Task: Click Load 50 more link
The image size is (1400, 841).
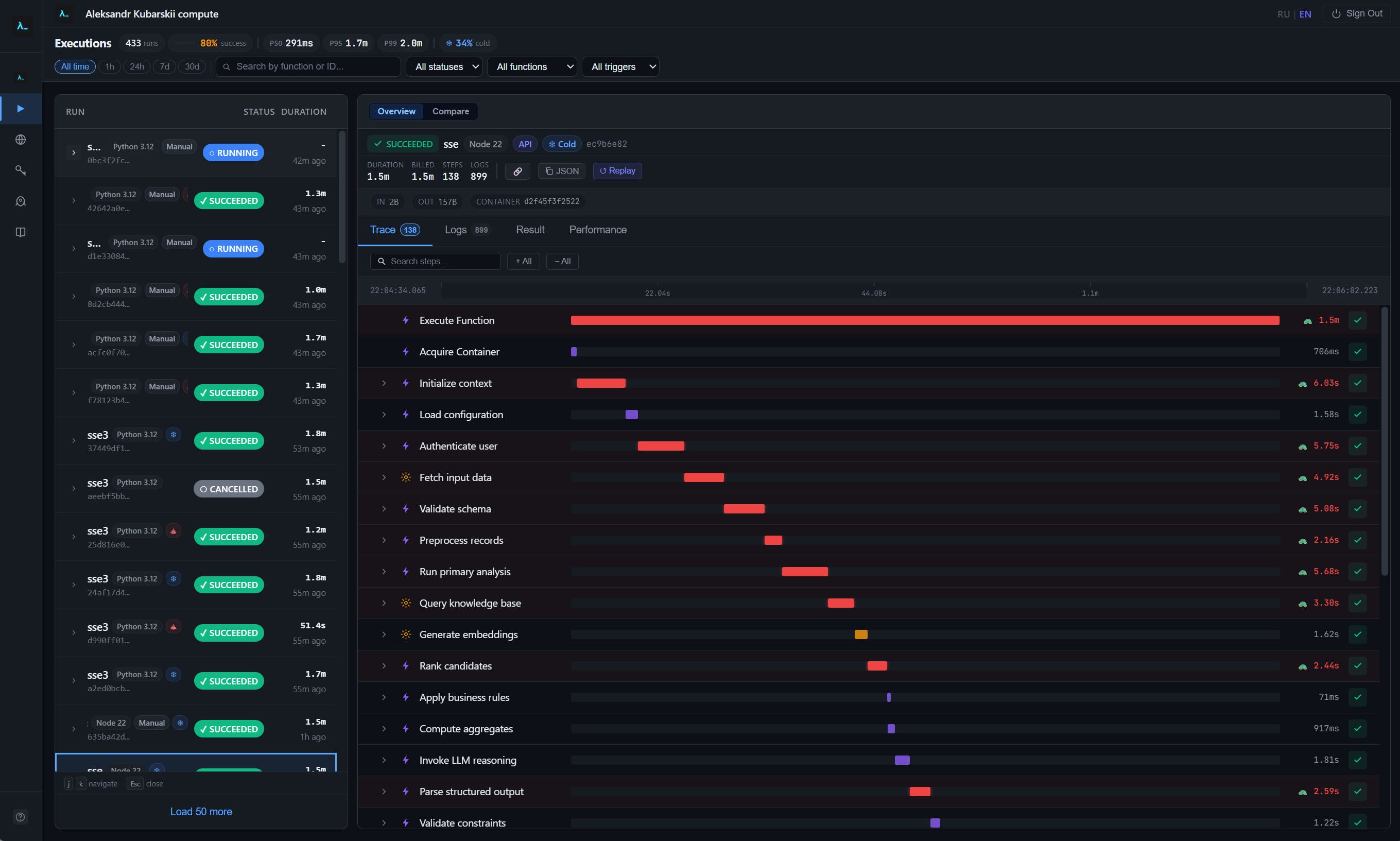Action: pyautogui.click(x=201, y=811)
